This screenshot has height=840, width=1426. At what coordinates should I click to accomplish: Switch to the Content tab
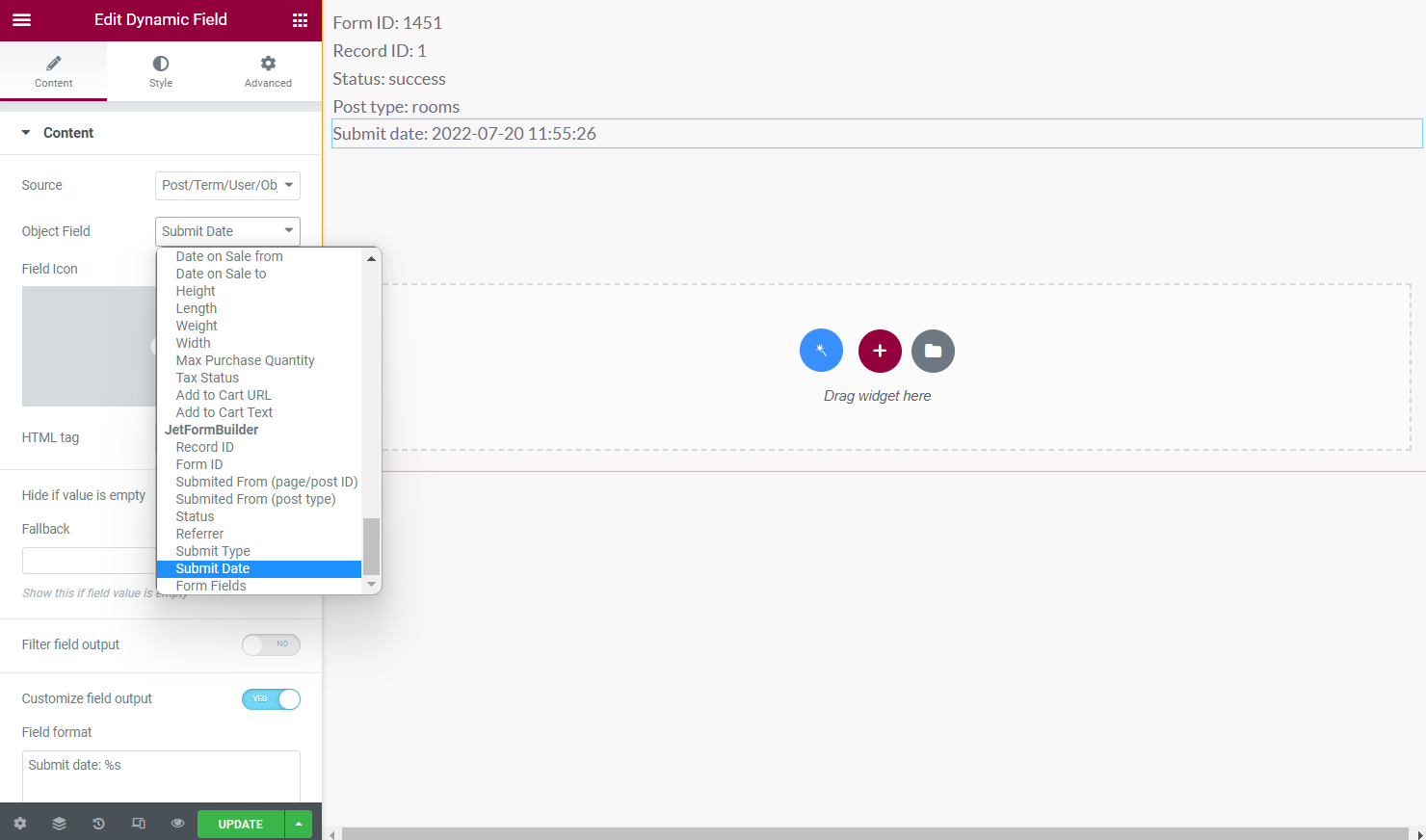tap(54, 71)
